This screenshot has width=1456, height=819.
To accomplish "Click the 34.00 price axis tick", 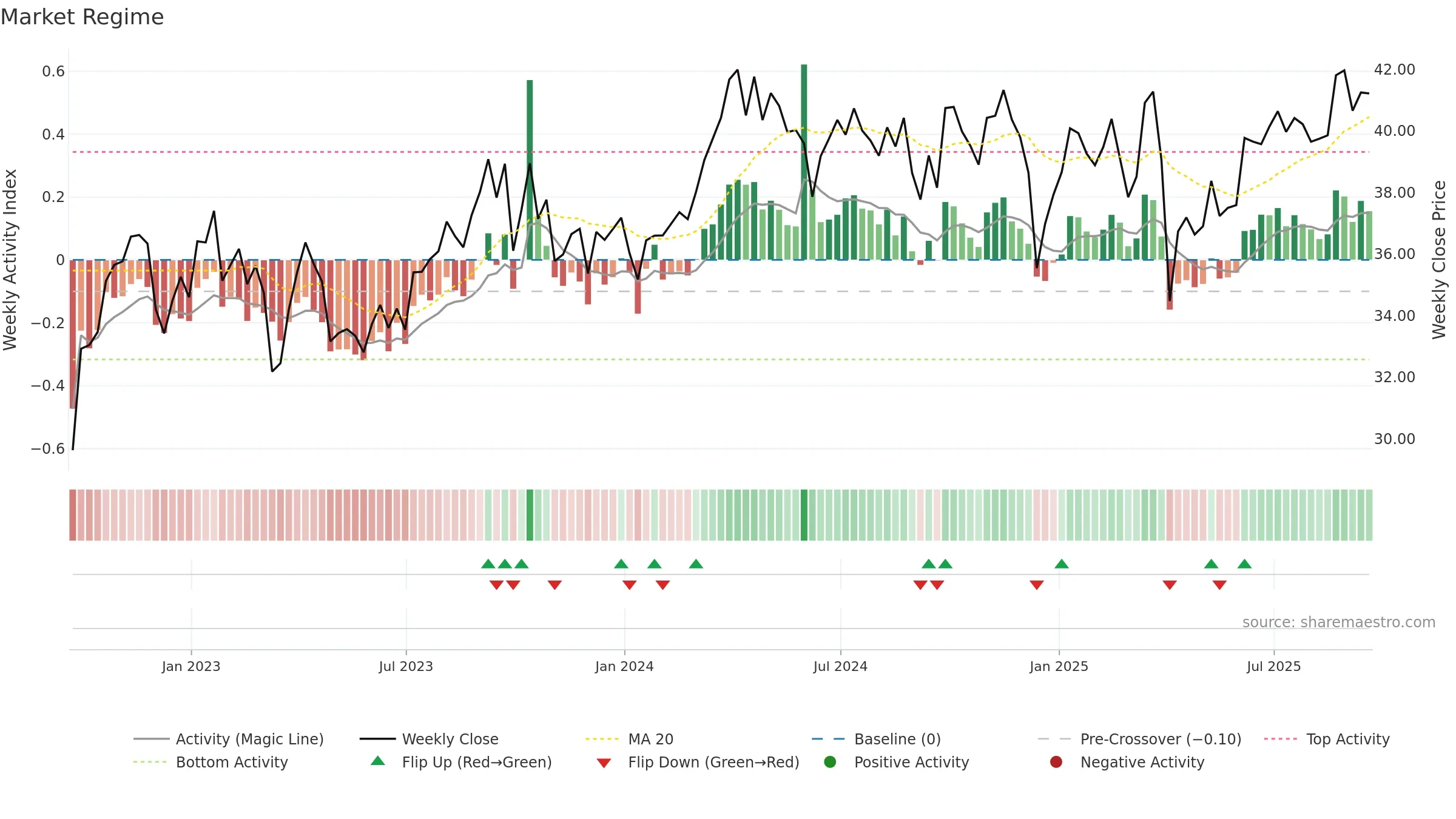I will 1394,316.
